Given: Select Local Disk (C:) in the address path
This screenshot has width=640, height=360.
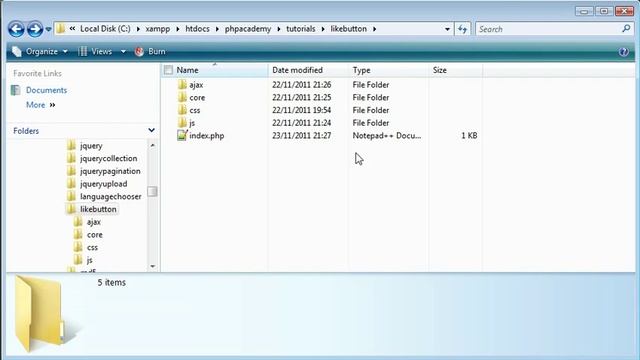Looking at the screenshot, I should coord(105,29).
